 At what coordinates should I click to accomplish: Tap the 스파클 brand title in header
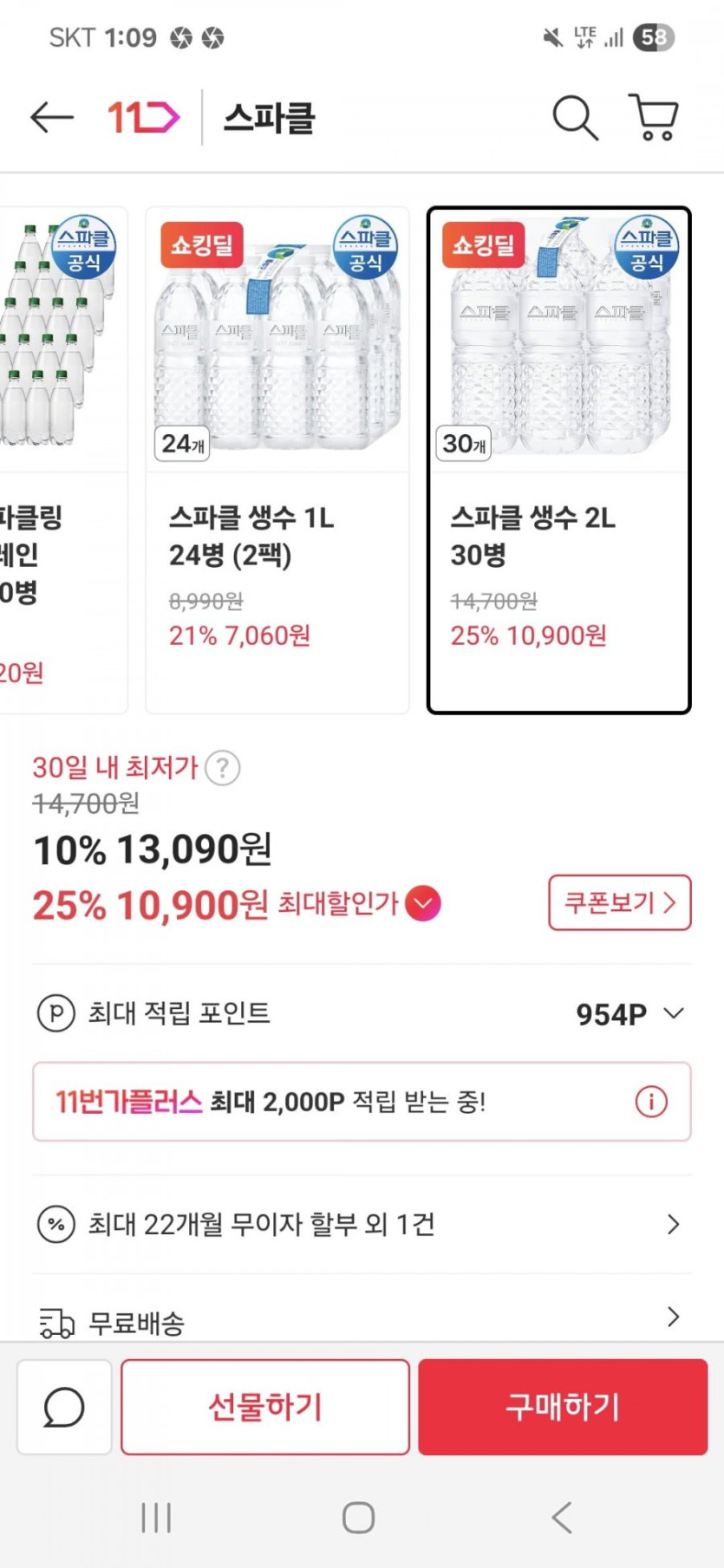pos(269,117)
